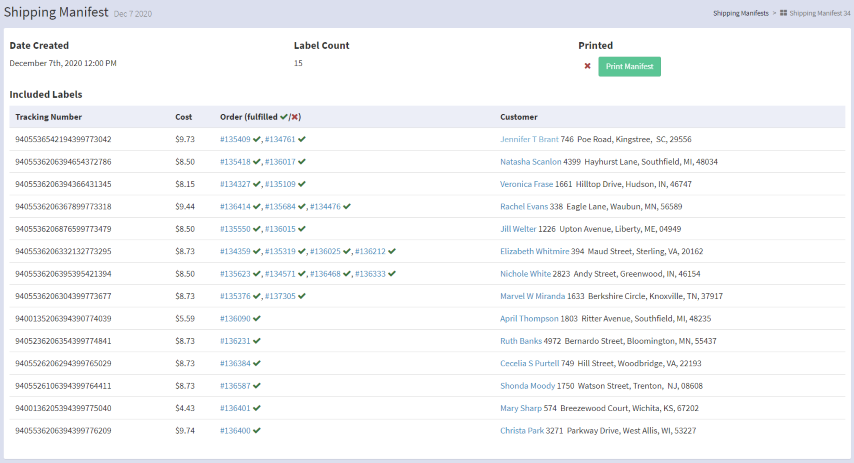This screenshot has width=854, height=463.
Task: View customer Rachel Evans
Action: [x=524, y=206]
